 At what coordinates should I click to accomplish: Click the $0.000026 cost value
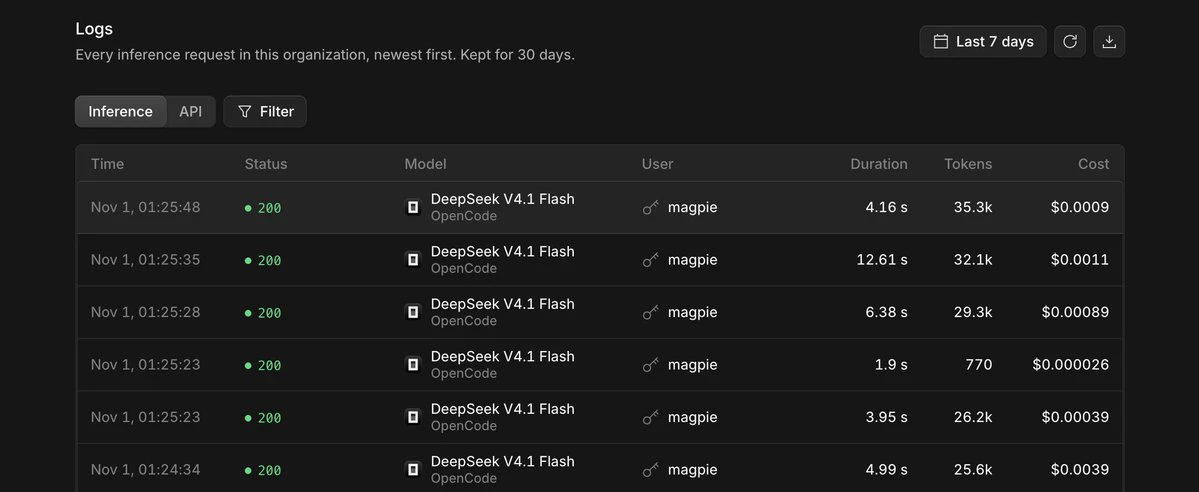[x=1071, y=365]
